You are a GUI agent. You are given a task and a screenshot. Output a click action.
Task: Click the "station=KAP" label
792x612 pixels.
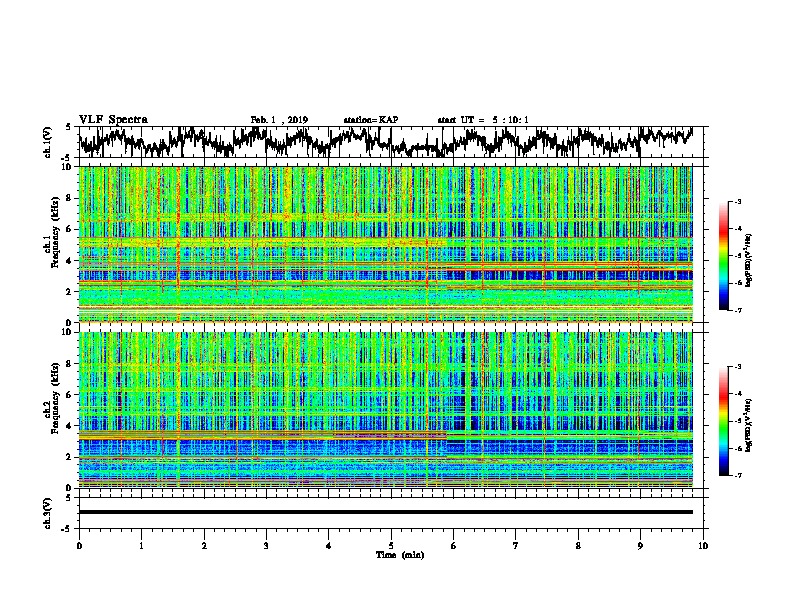tap(371, 120)
